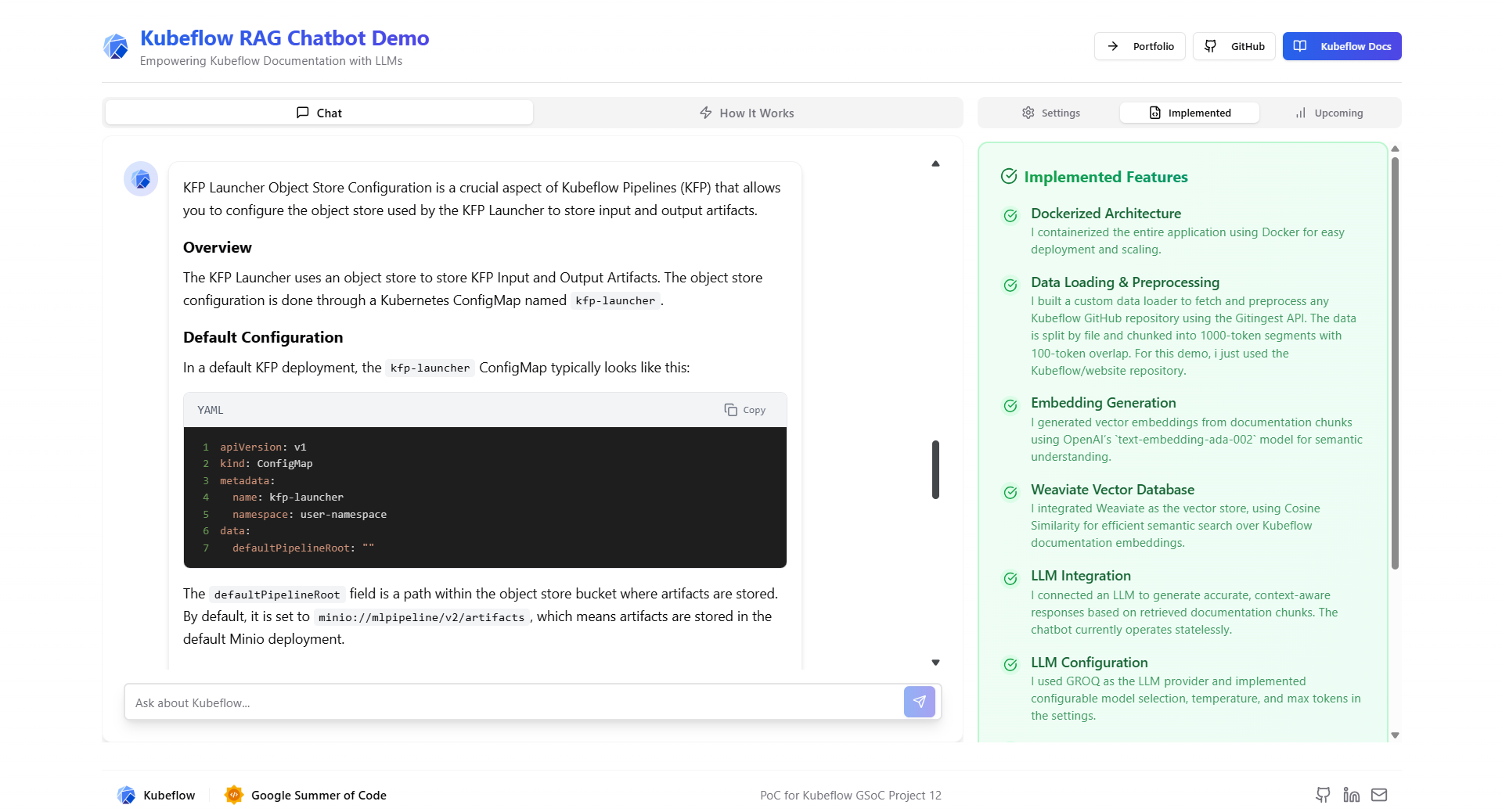Click the chat panel scrollbar thumb
The width and height of the screenshot is (1502, 812).
935,469
